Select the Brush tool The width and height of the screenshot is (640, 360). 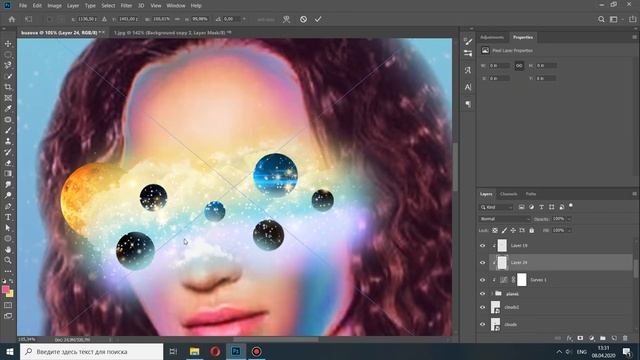(x=8, y=130)
